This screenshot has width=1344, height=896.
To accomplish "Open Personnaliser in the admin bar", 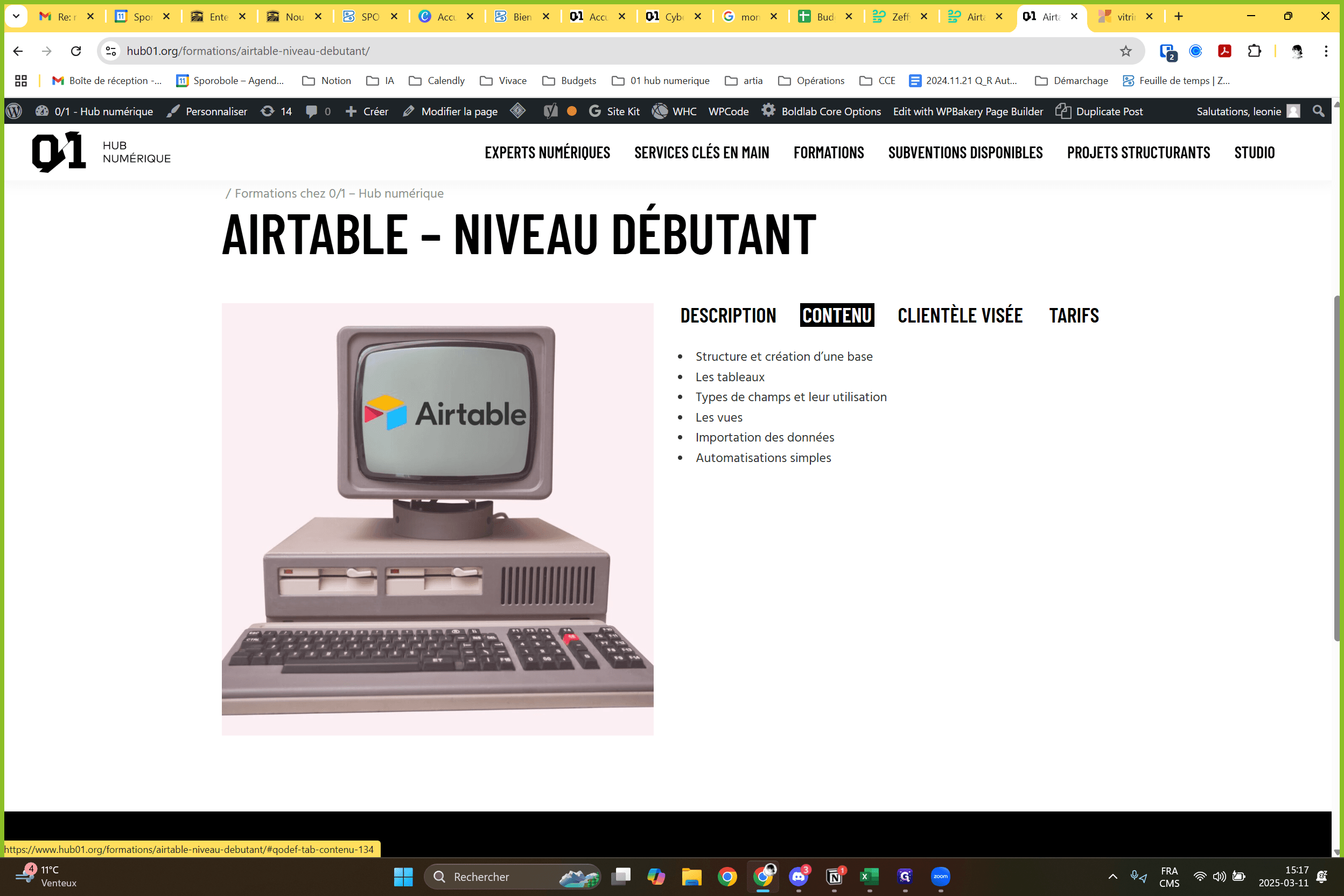I will click(x=207, y=111).
